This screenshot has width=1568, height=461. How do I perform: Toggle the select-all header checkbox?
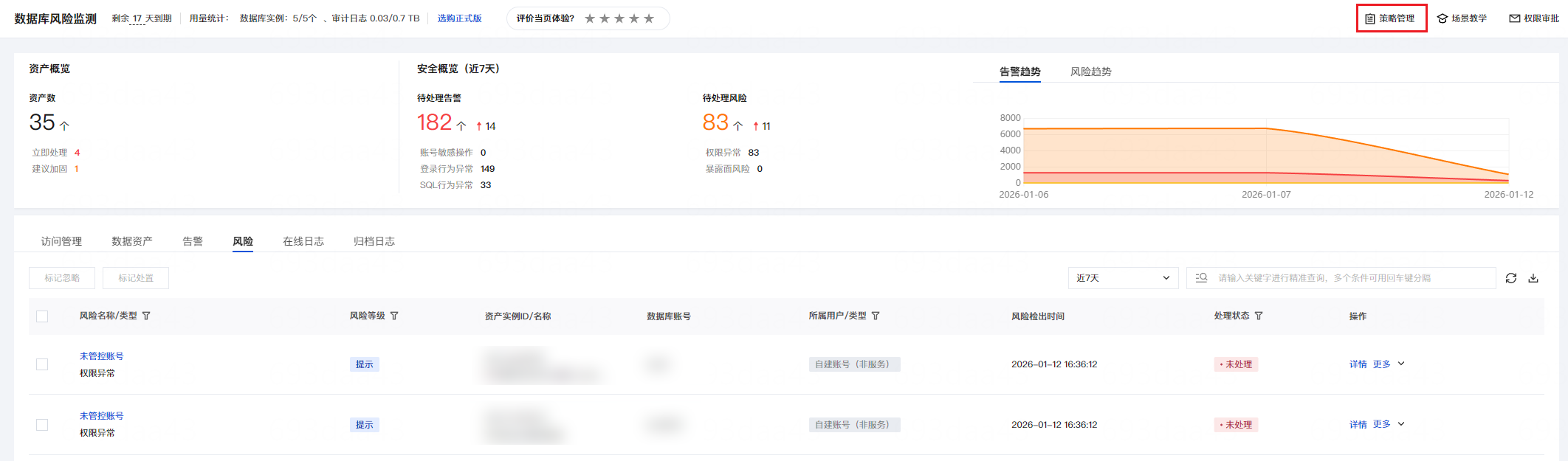pyautogui.click(x=42, y=316)
